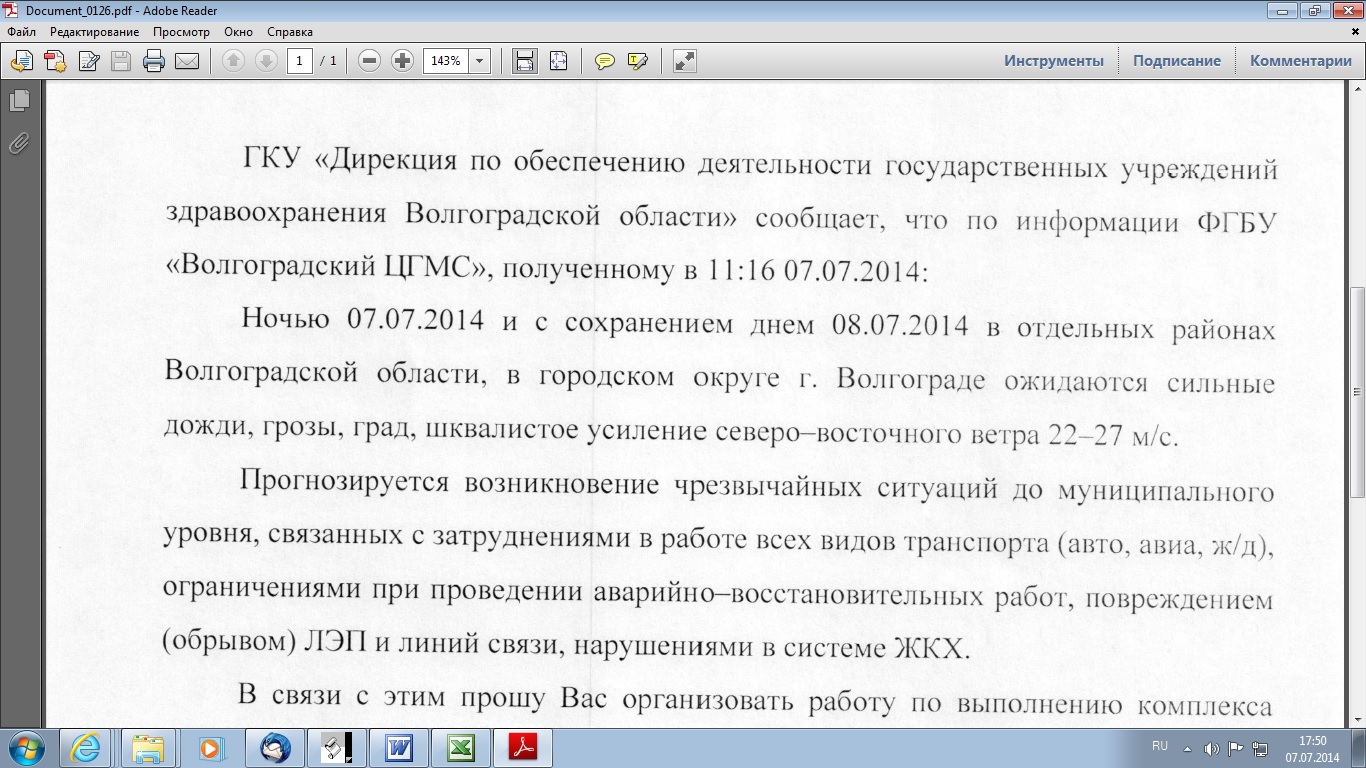Open the Подписание pane

pos(1177,61)
